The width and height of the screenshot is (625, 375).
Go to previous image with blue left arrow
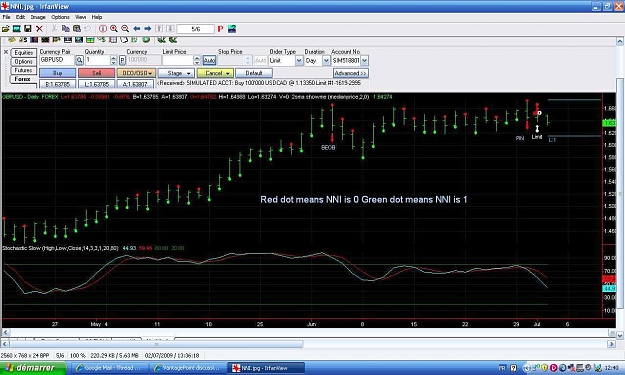[137, 29]
